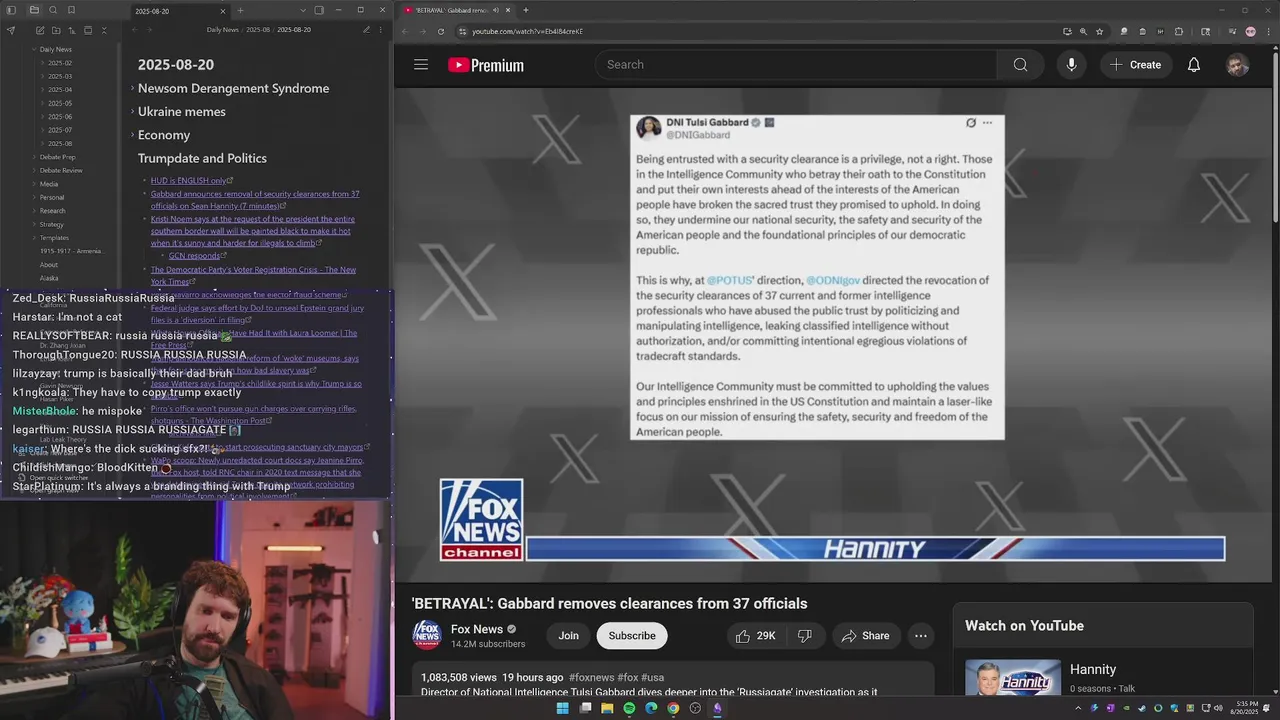1280x720 pixels.
Task: Expand Economy heading in note
Action: click(x=132, y=135)
